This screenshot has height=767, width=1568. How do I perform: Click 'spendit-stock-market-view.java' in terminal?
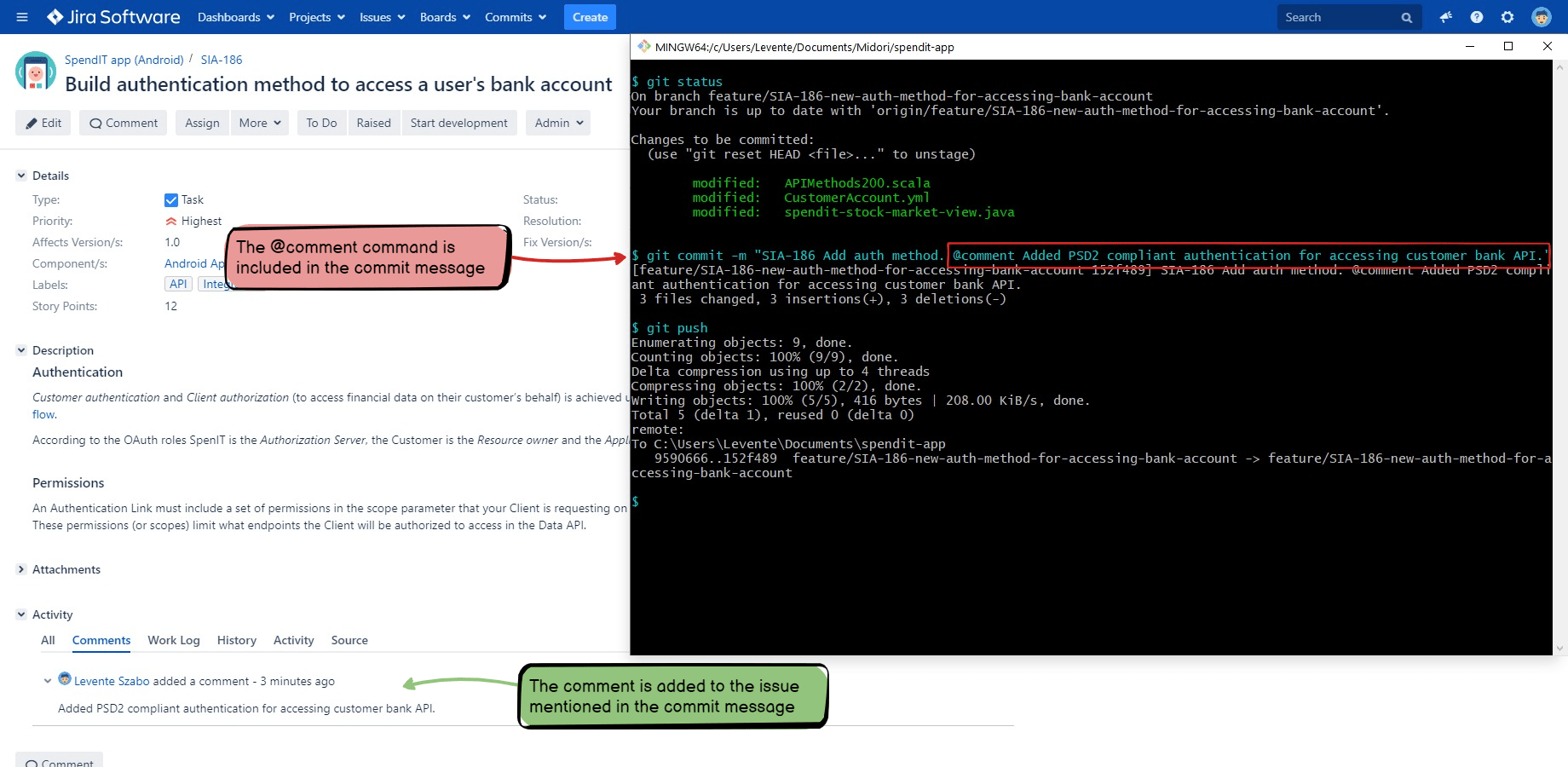click(899, 212)
